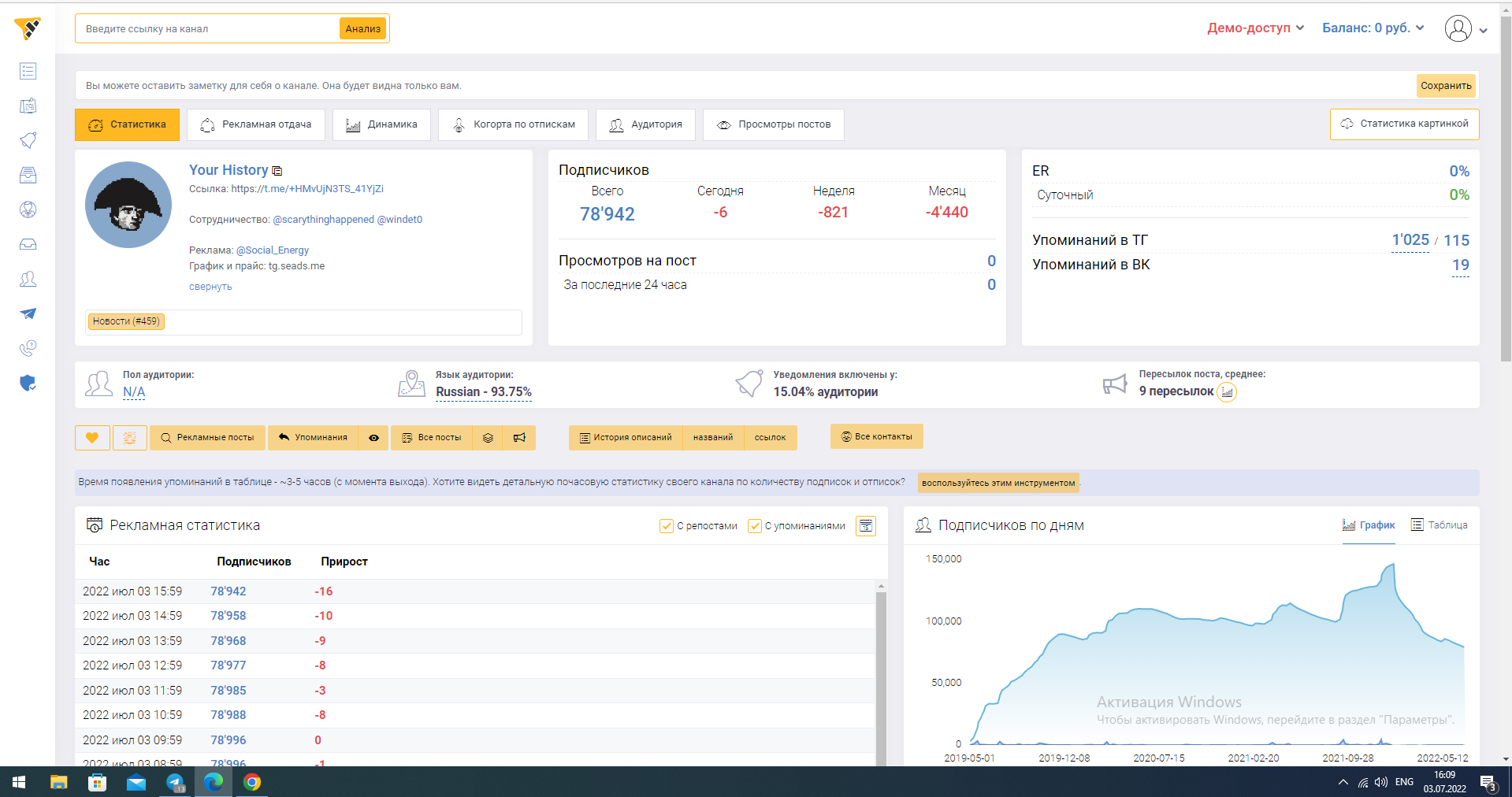Image resolution: width=1512 pixels, height=797 pixels.
Task: Expand the Демо-доступ dropdown
Action: (x=1255, y=28)
